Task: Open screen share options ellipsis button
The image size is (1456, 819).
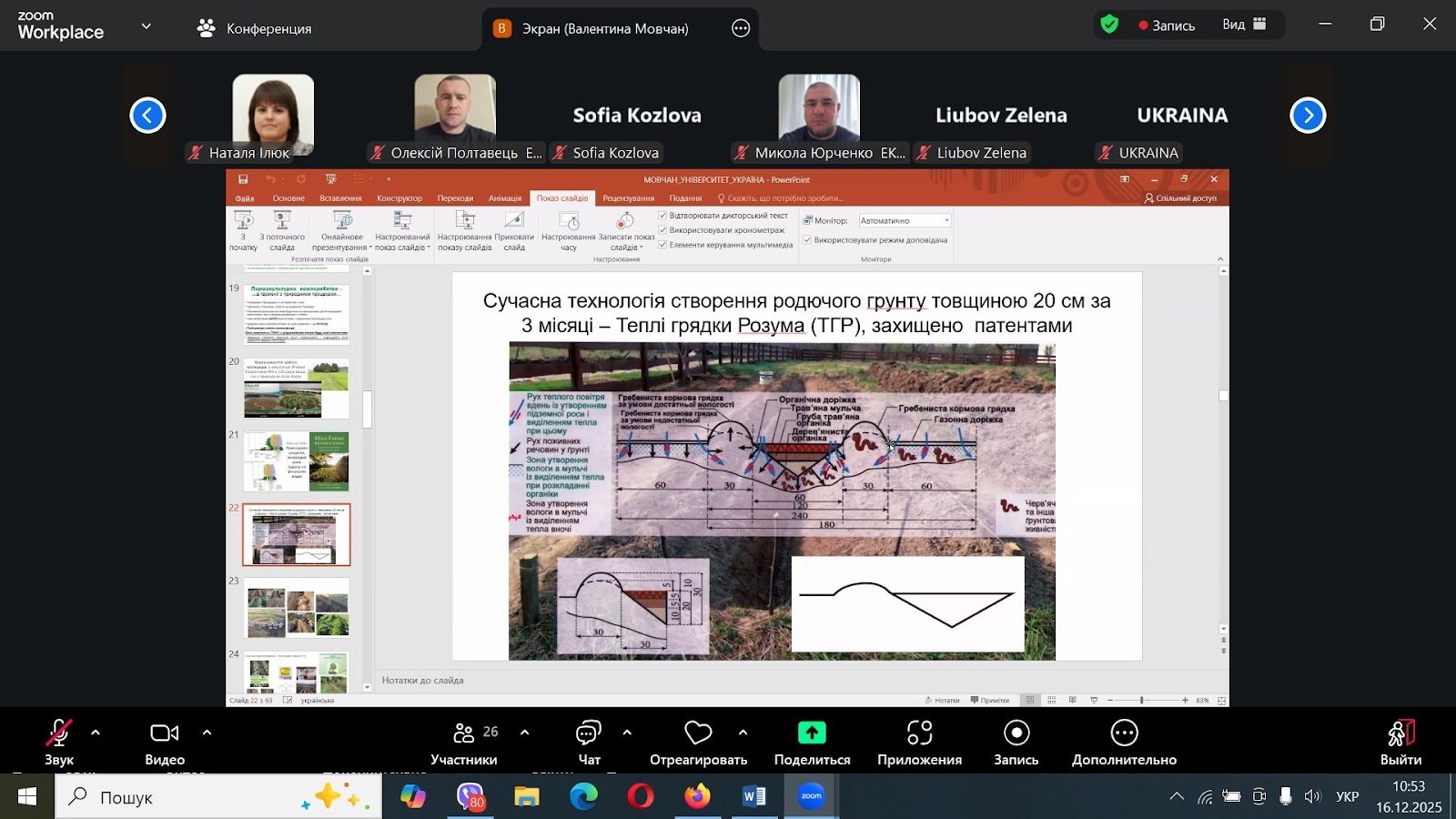Action: (x=741, y=28)
